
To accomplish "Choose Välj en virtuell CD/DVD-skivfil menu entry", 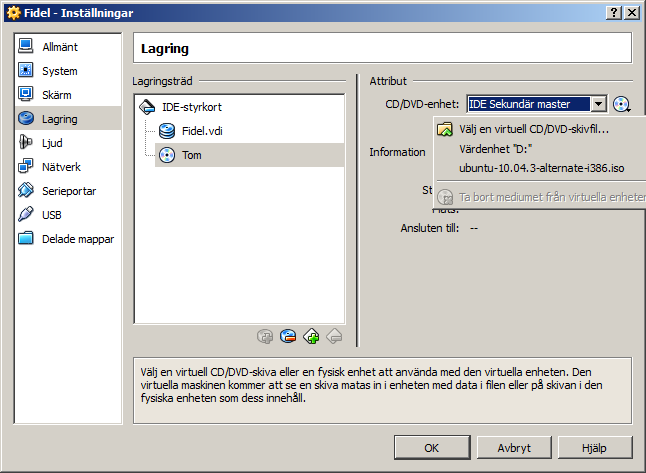I will 534,129.
